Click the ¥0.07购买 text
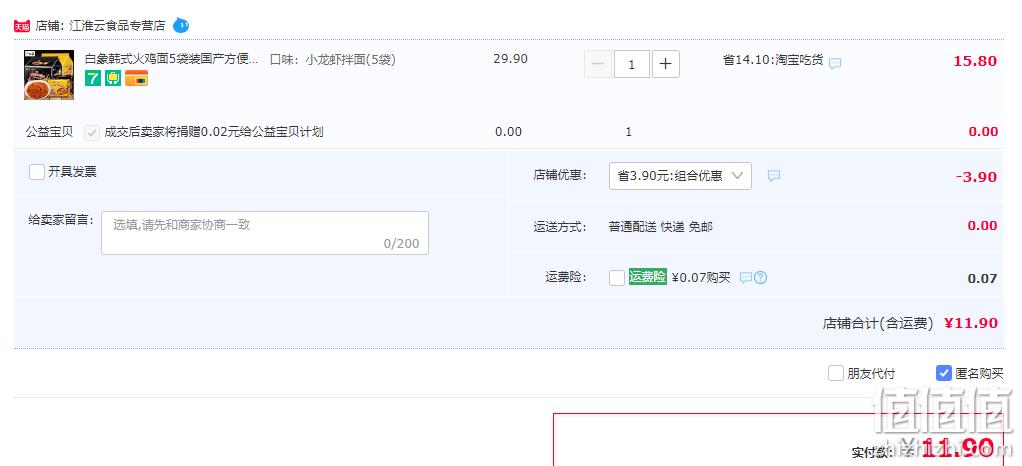Screen dimensions: 1022x466 [701, 277]
